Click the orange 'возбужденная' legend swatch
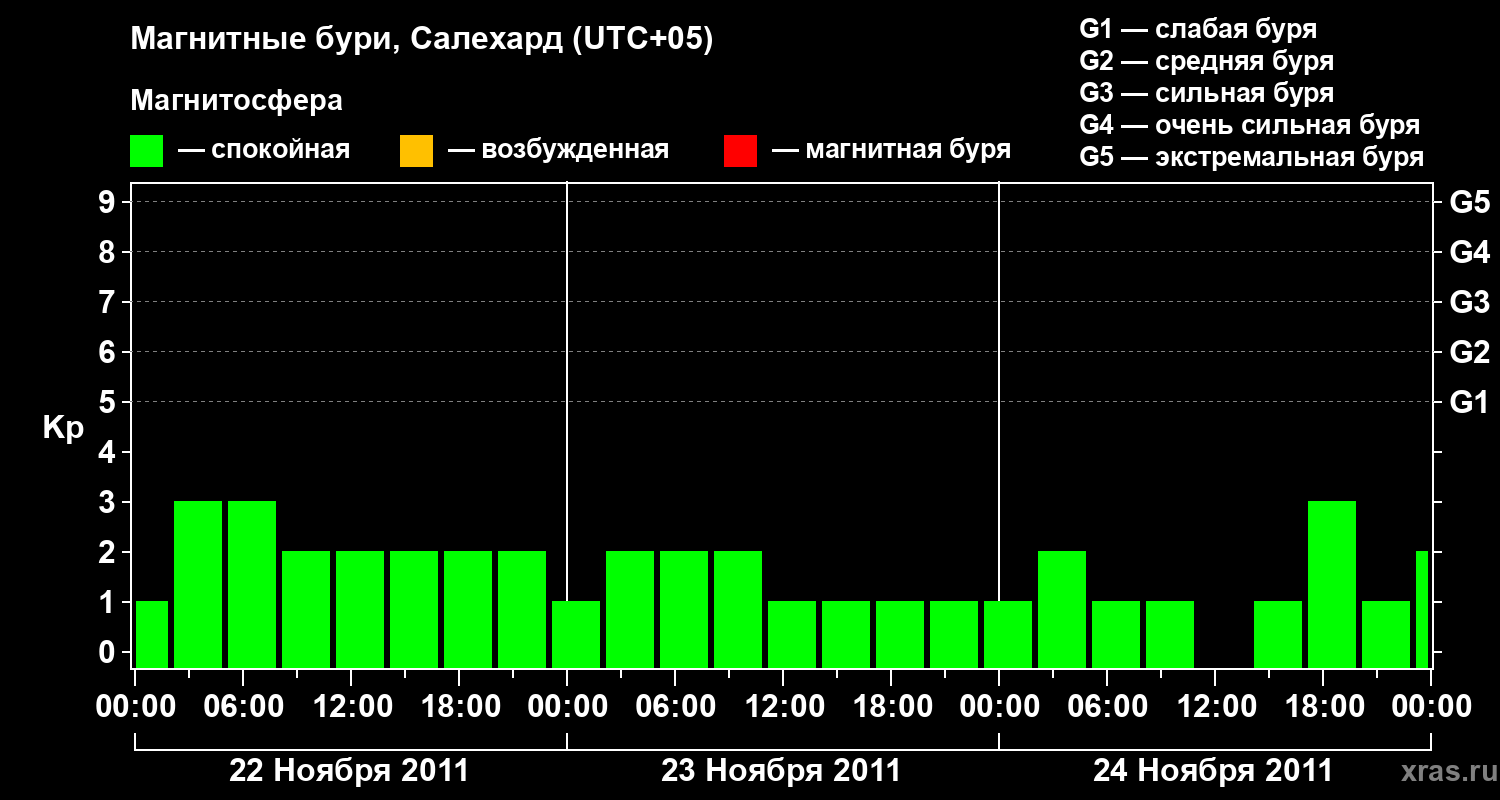1500x800 pixels. pyautogui.click(x=416, y=151)
